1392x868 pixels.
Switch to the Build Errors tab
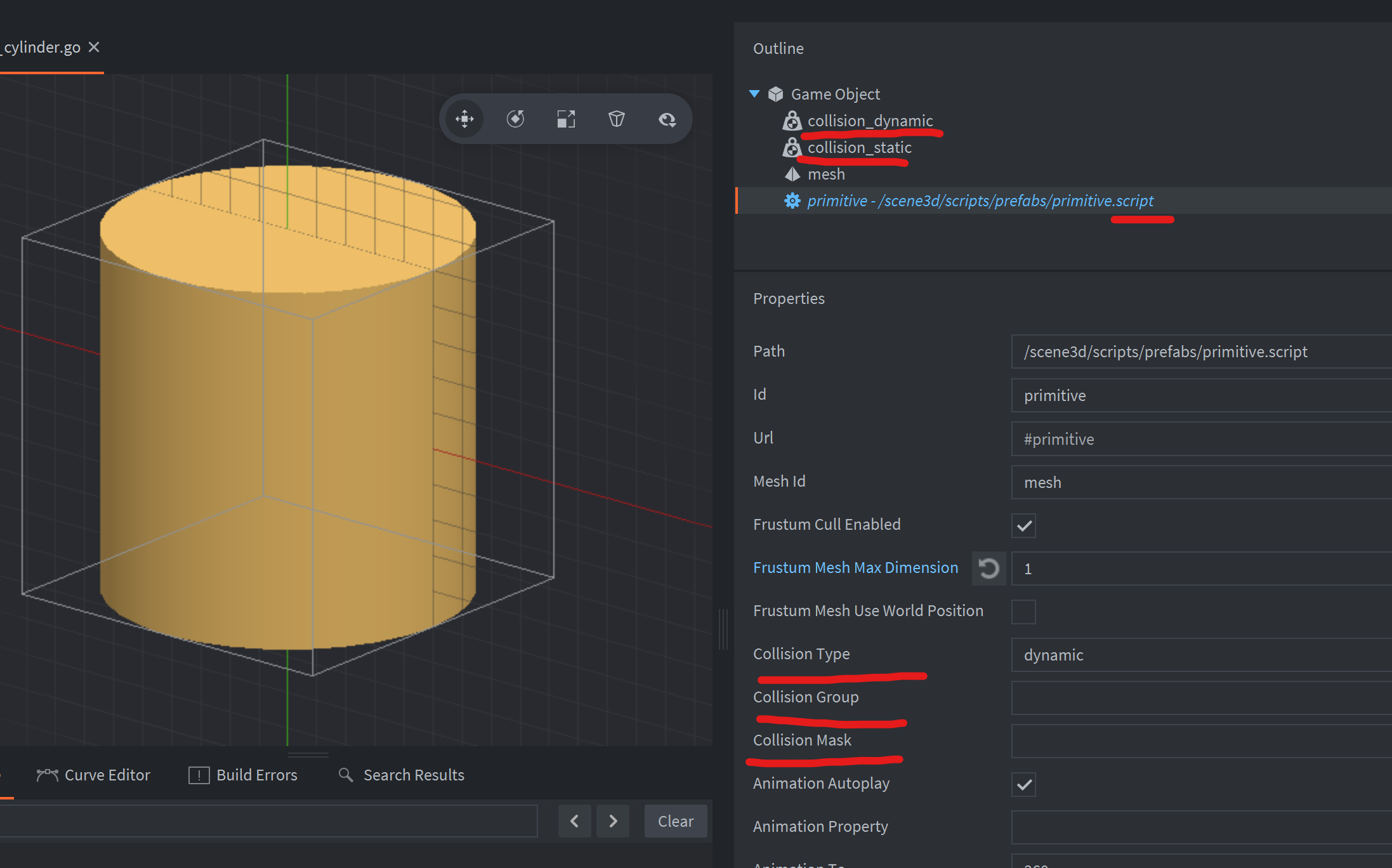[x=256, y=775]
